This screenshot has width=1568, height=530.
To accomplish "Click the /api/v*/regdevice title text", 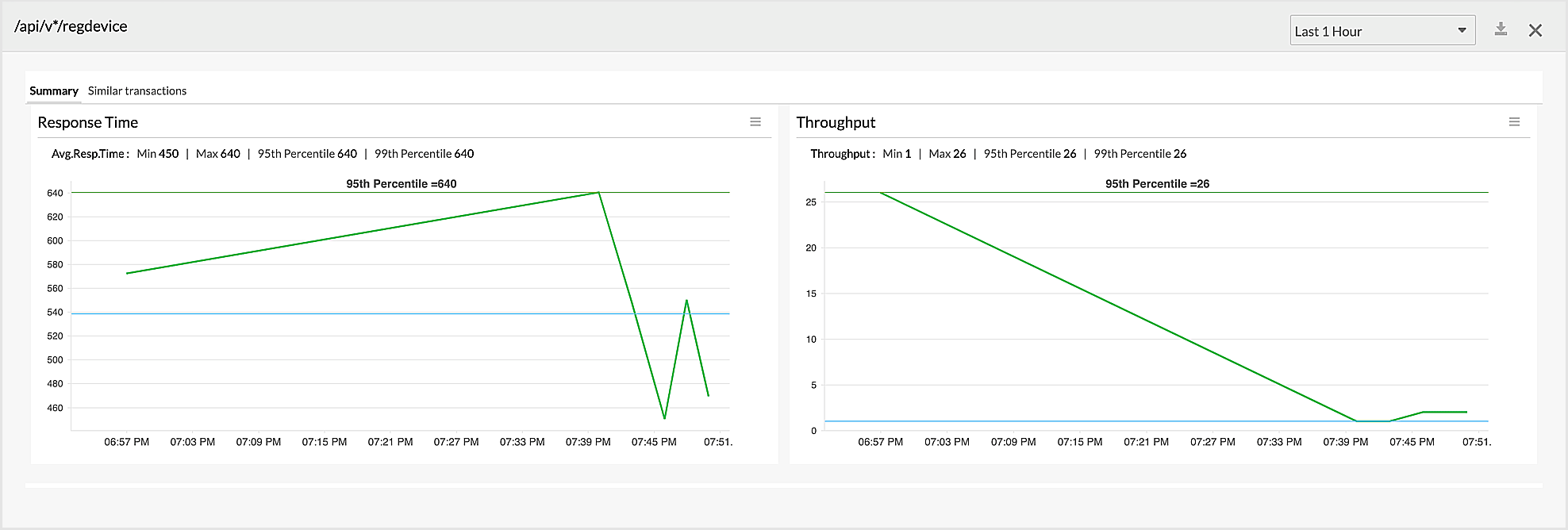I will click(71, 26).
